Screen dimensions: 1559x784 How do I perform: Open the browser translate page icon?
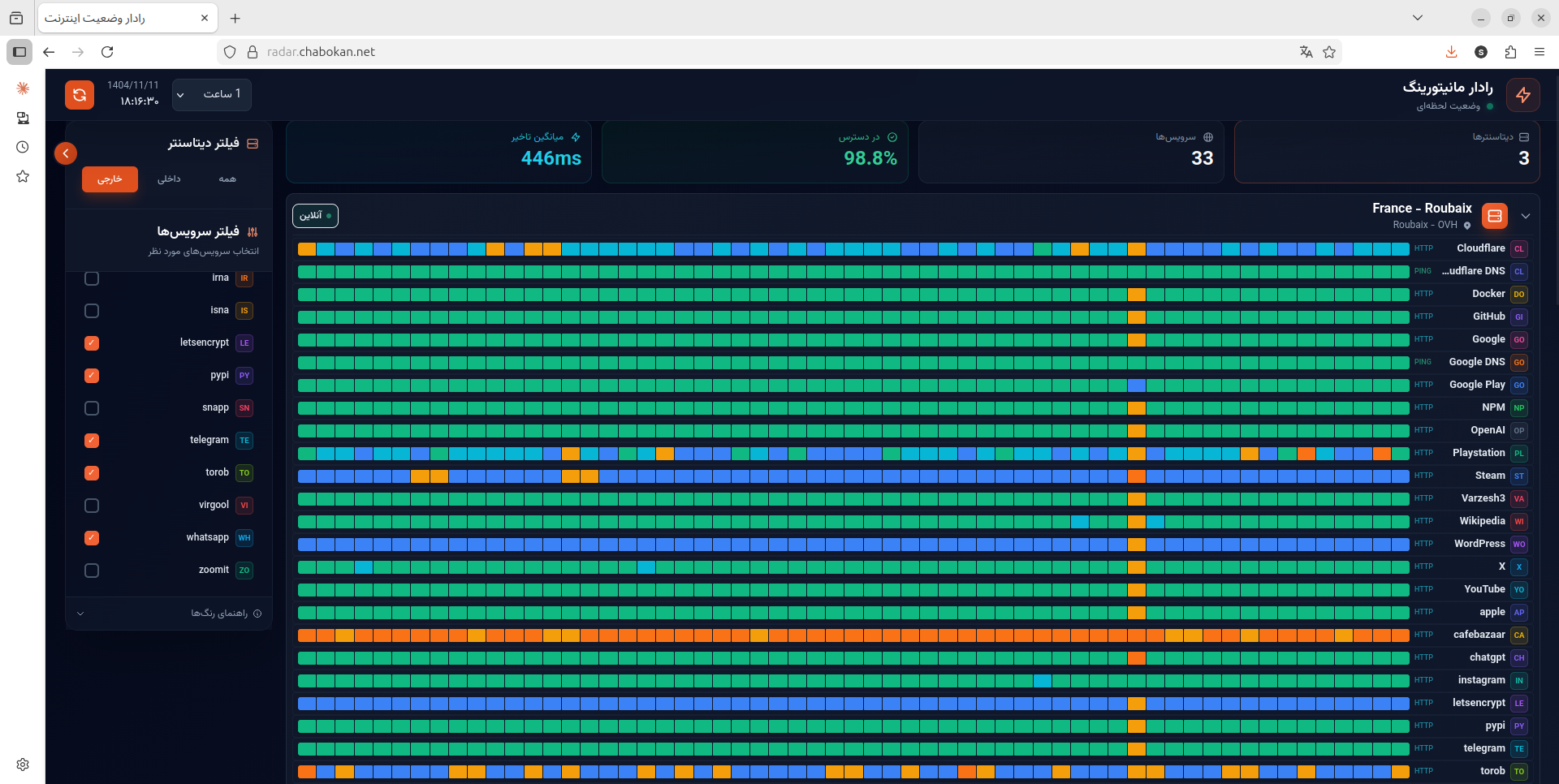(x=1306, y=52)
